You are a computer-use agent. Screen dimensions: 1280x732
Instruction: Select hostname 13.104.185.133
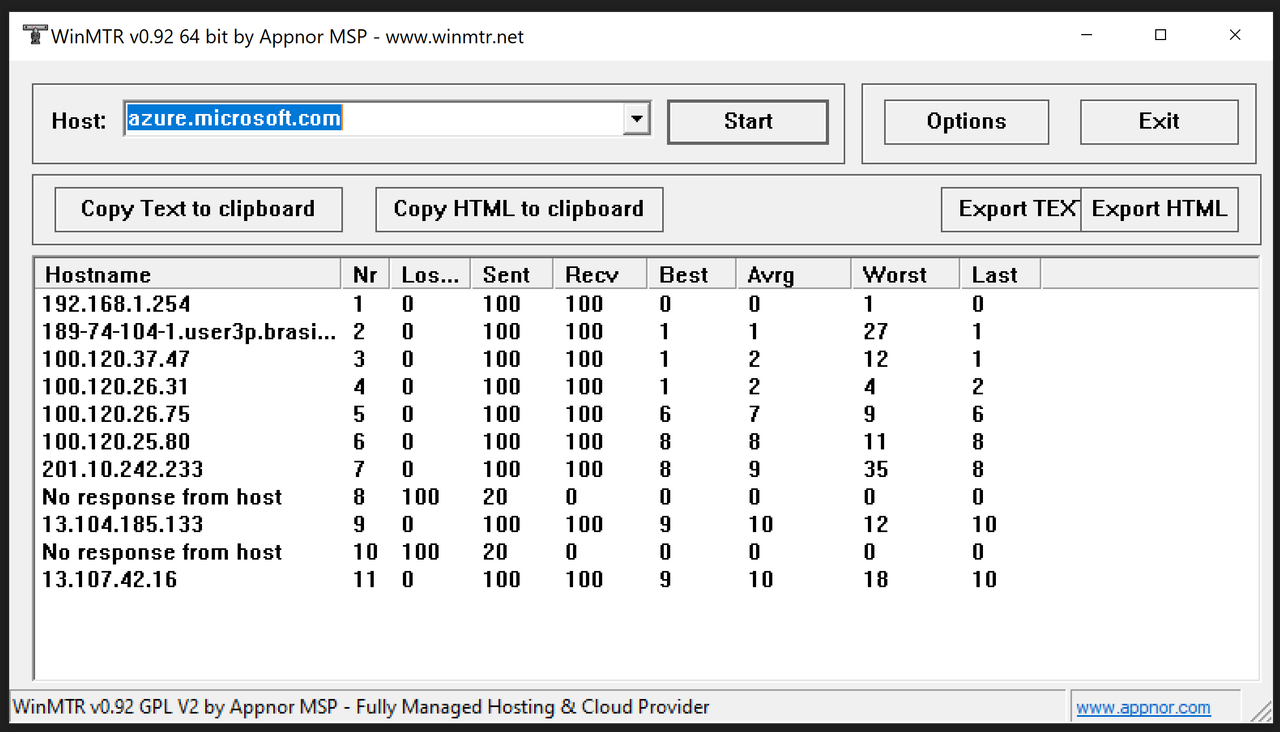tap(122, 524)
